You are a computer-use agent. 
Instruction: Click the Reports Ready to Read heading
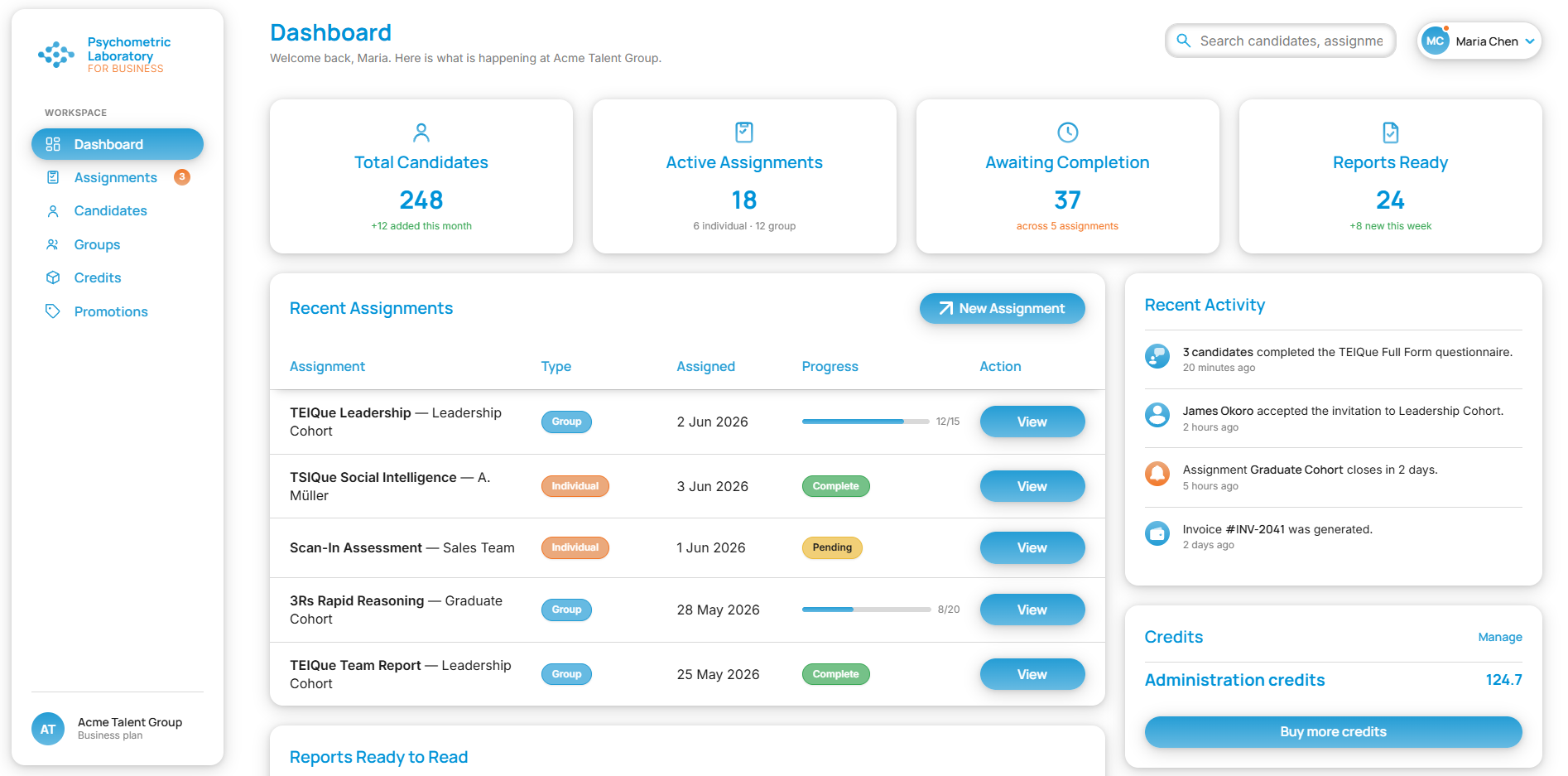(x=378, y=757)
